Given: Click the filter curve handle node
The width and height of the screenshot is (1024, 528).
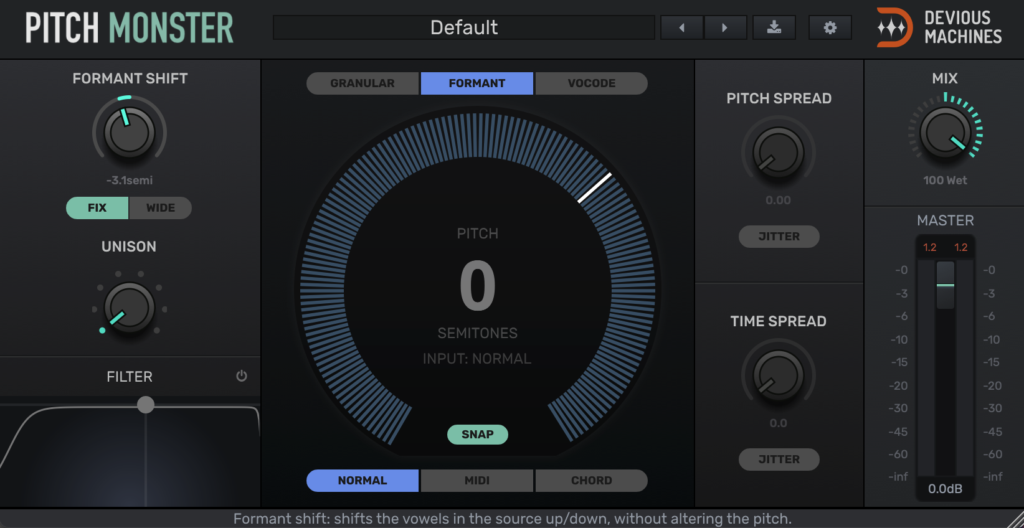Looking at the screenshot, I should click(146, 404).
